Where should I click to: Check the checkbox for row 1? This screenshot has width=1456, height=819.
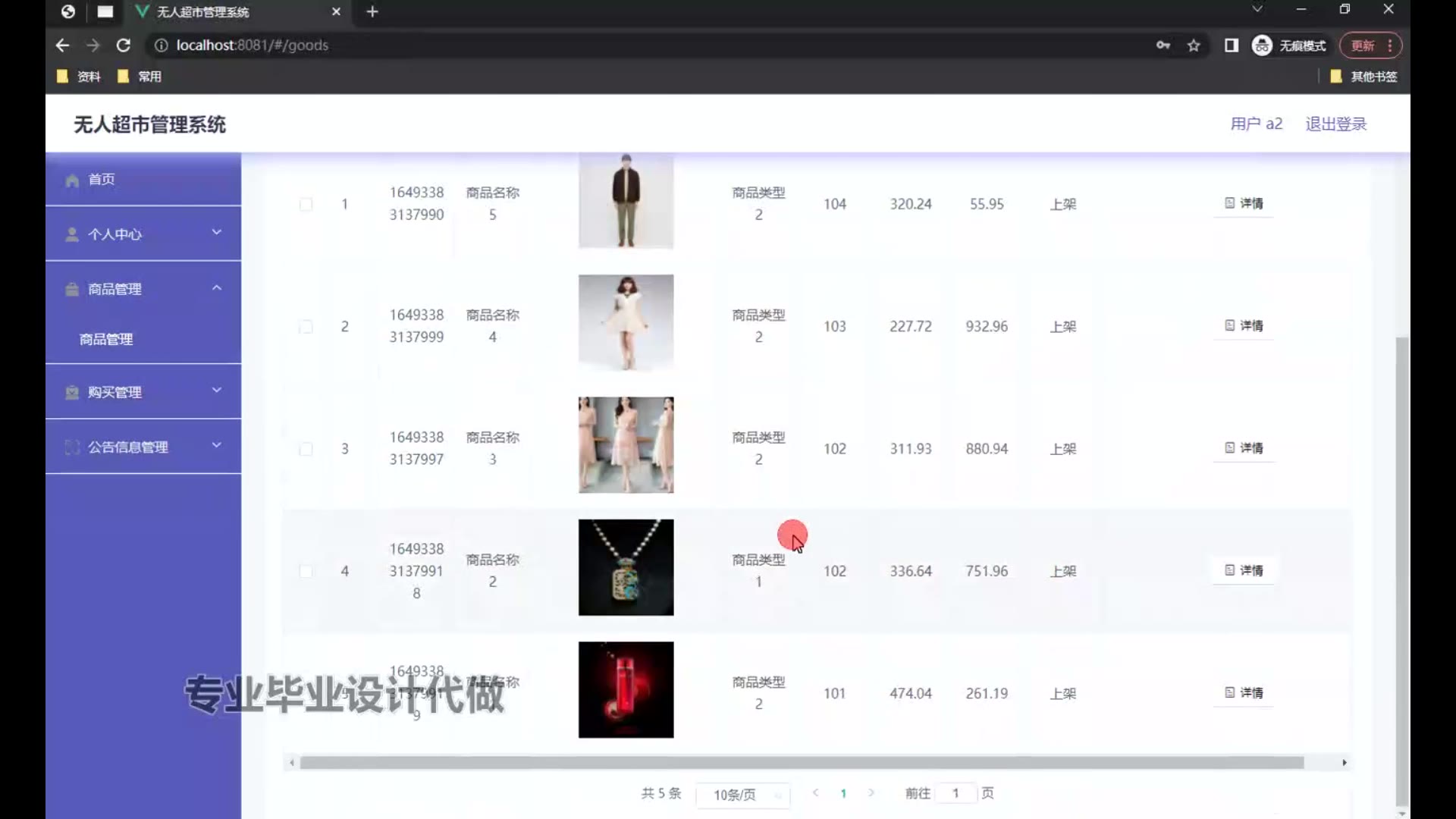306,205
